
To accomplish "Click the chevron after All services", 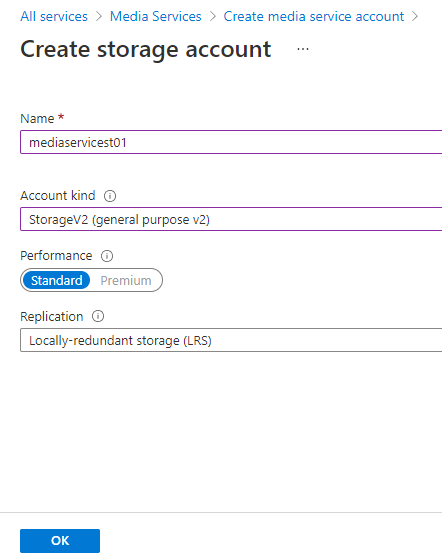I will 99,16.
